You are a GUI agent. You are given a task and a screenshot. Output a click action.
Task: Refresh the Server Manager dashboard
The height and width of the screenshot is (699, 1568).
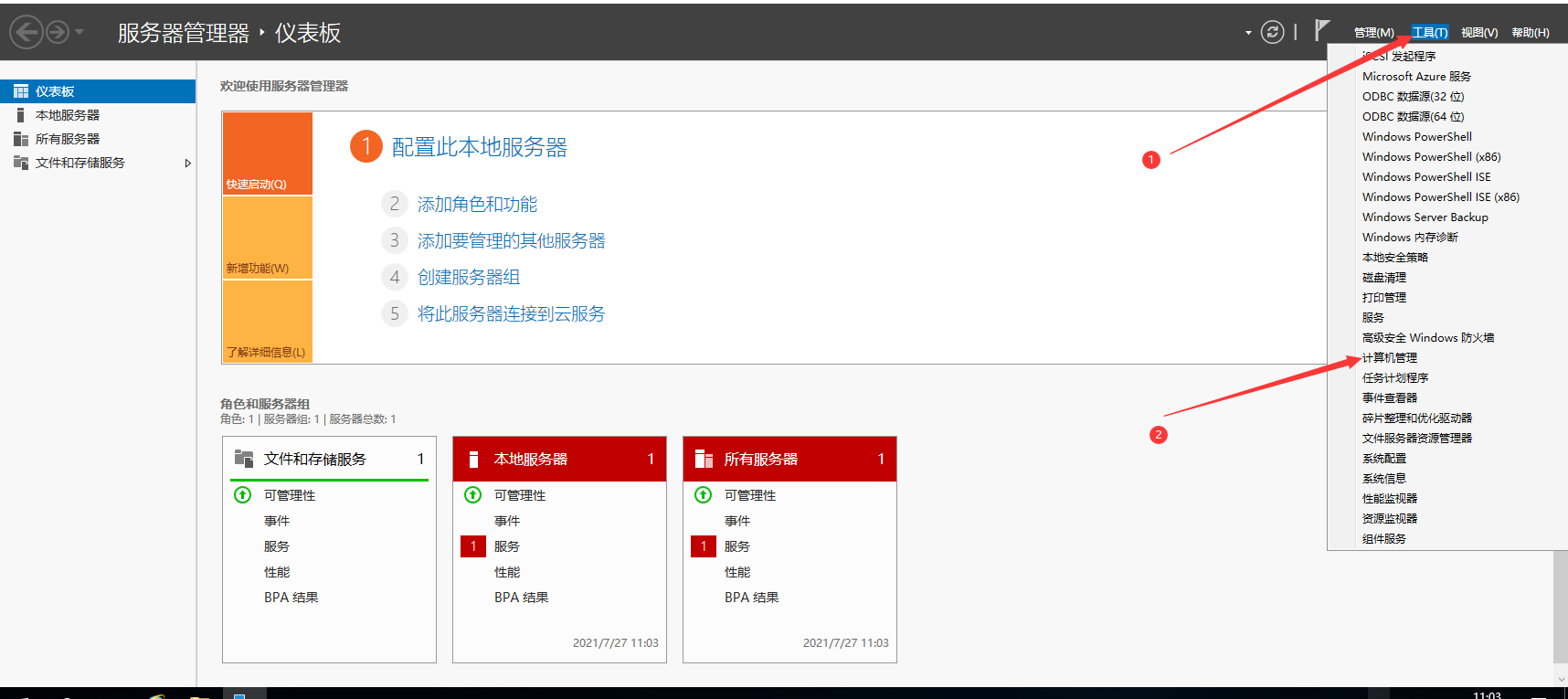coord(1272,32)
